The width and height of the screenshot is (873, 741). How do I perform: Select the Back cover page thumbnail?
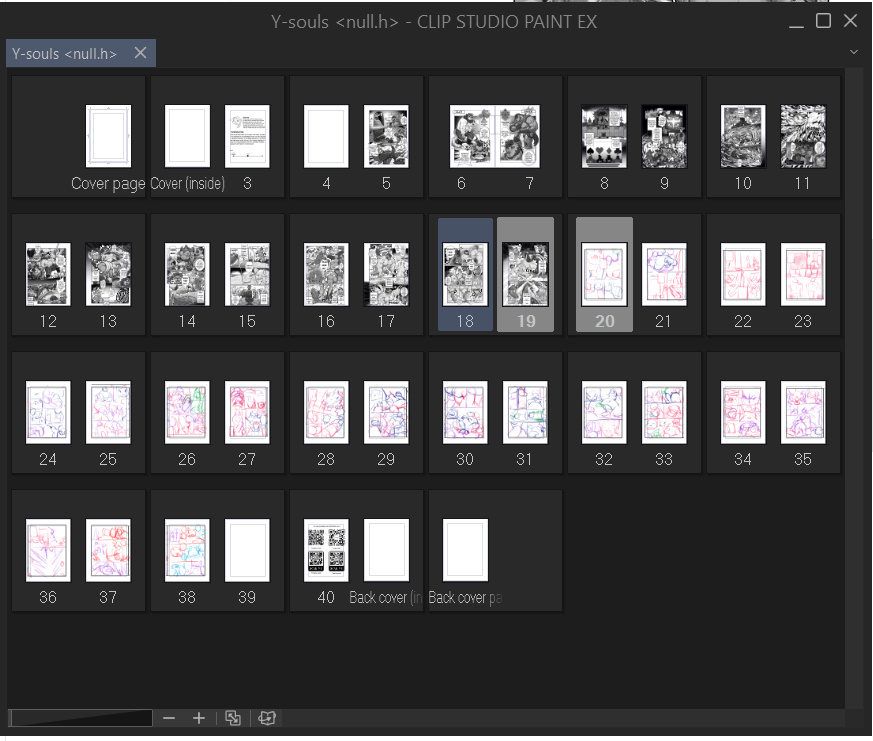(x=465, y=551)
